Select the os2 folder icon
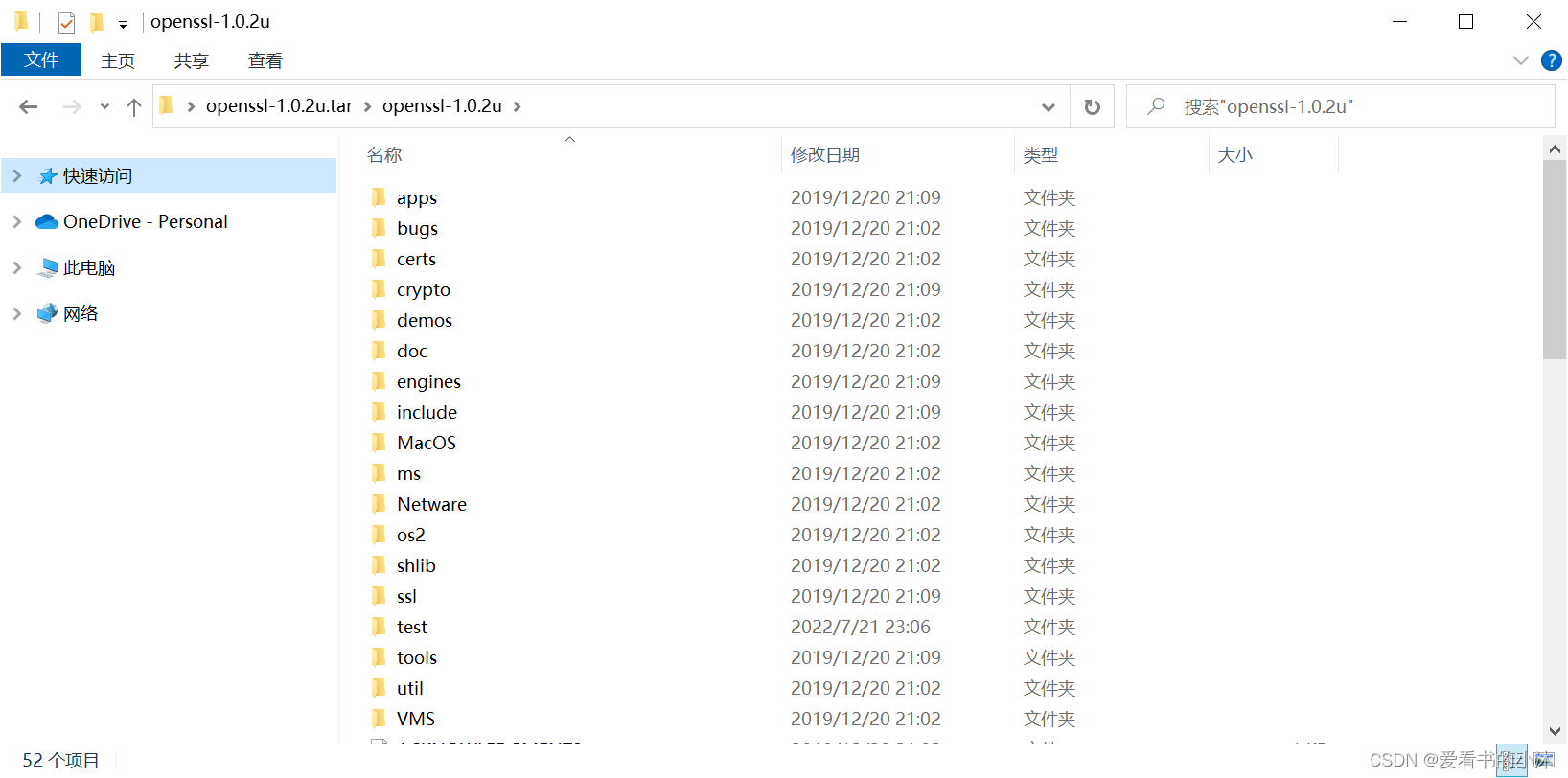Screen dimensions: 1568x778 tap(380, 535)
